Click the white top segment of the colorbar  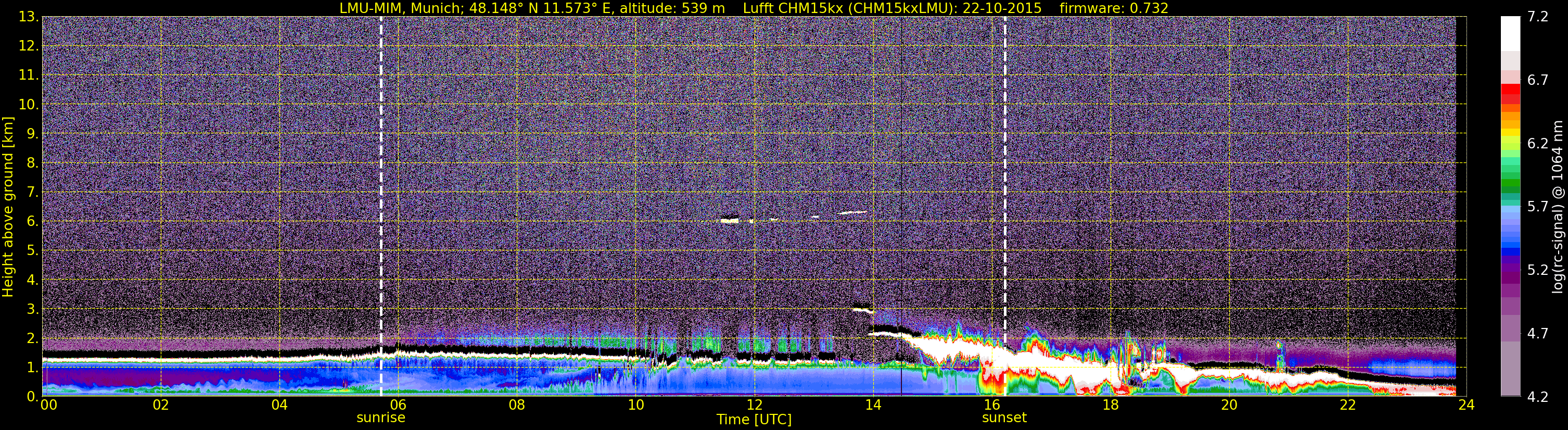(x=1510, y=33)
